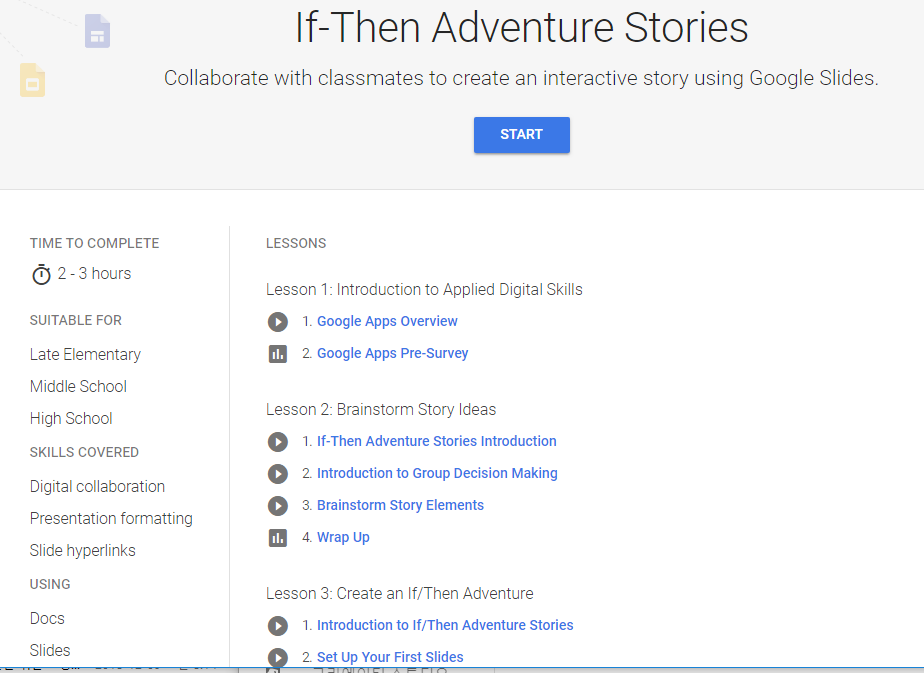The image size is (924, 673).
Task: Select the Middle School text
Action: (x=78, y=386)
